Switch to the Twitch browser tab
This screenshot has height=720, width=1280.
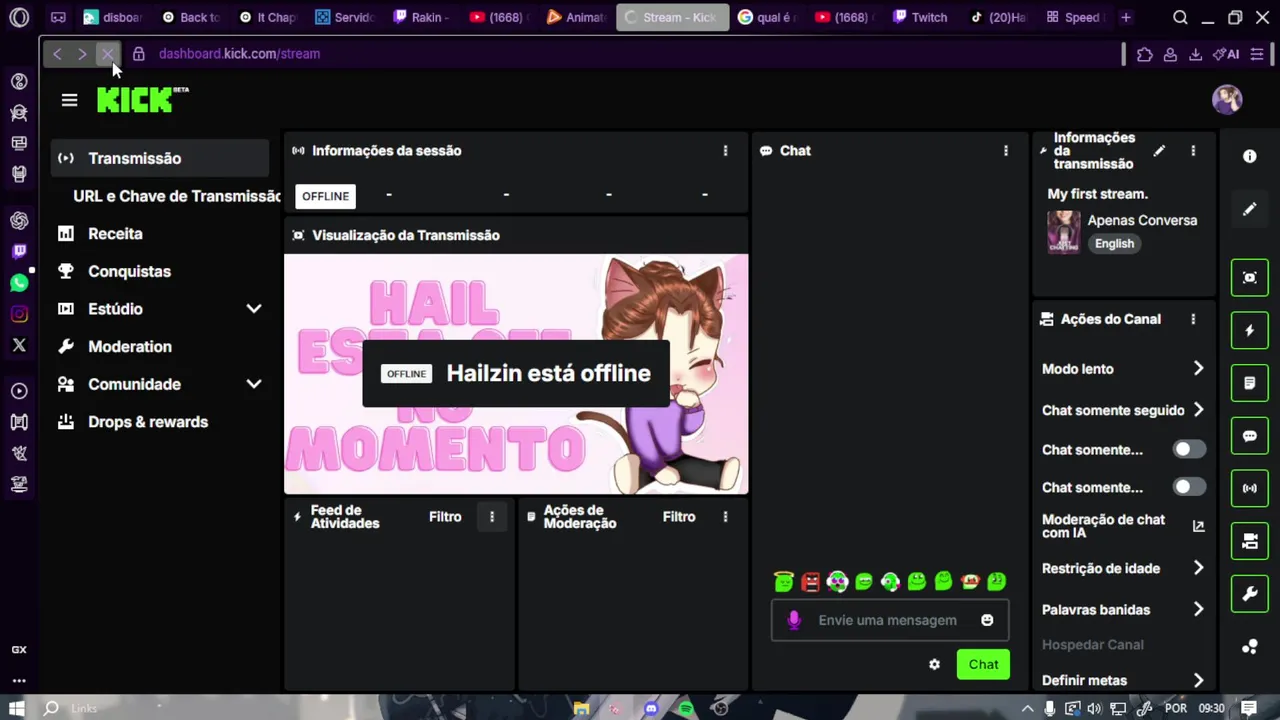tap(921, 17)
